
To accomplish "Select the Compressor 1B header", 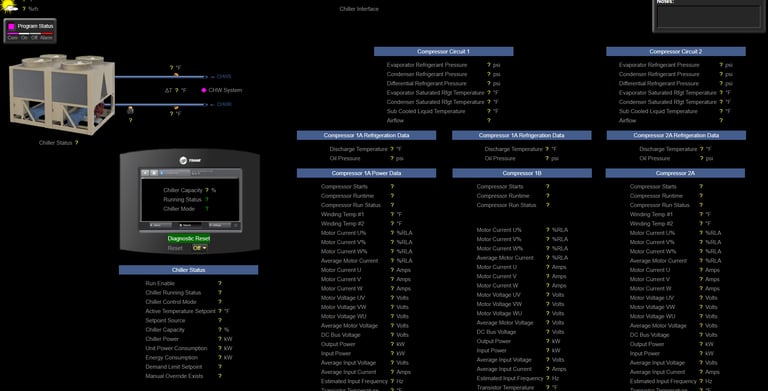I will coord(522,173).
